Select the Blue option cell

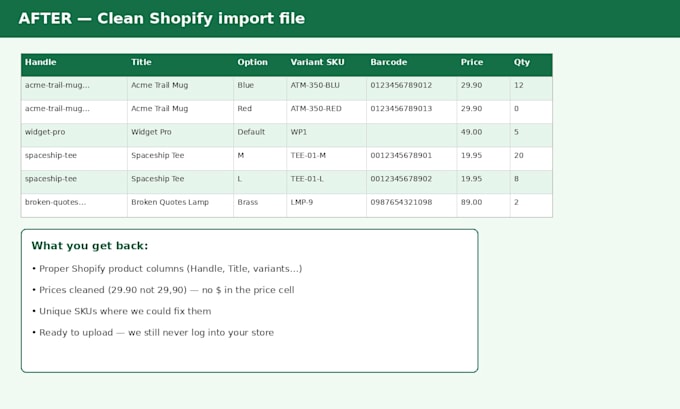pos(260,88)
